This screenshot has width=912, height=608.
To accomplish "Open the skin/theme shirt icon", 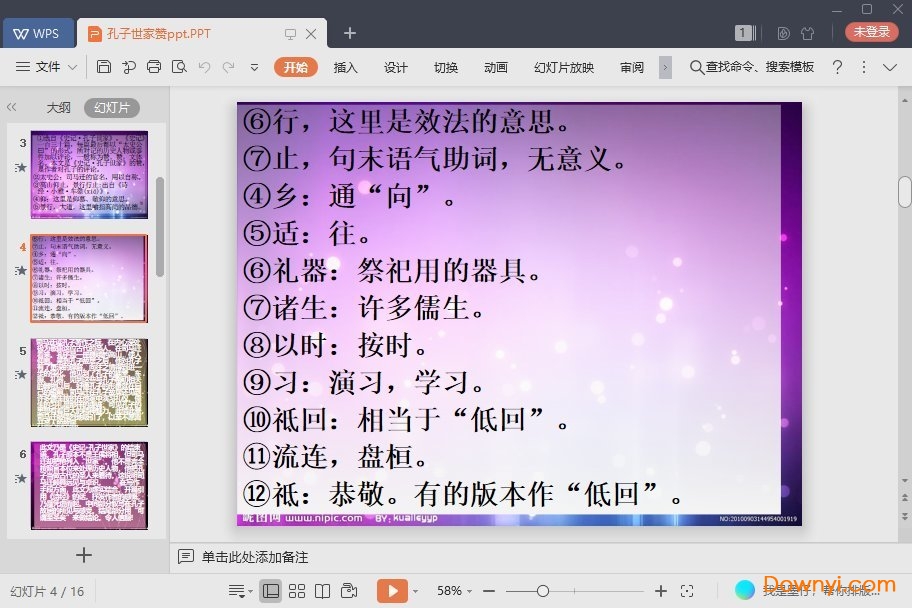I will (808, 33).
